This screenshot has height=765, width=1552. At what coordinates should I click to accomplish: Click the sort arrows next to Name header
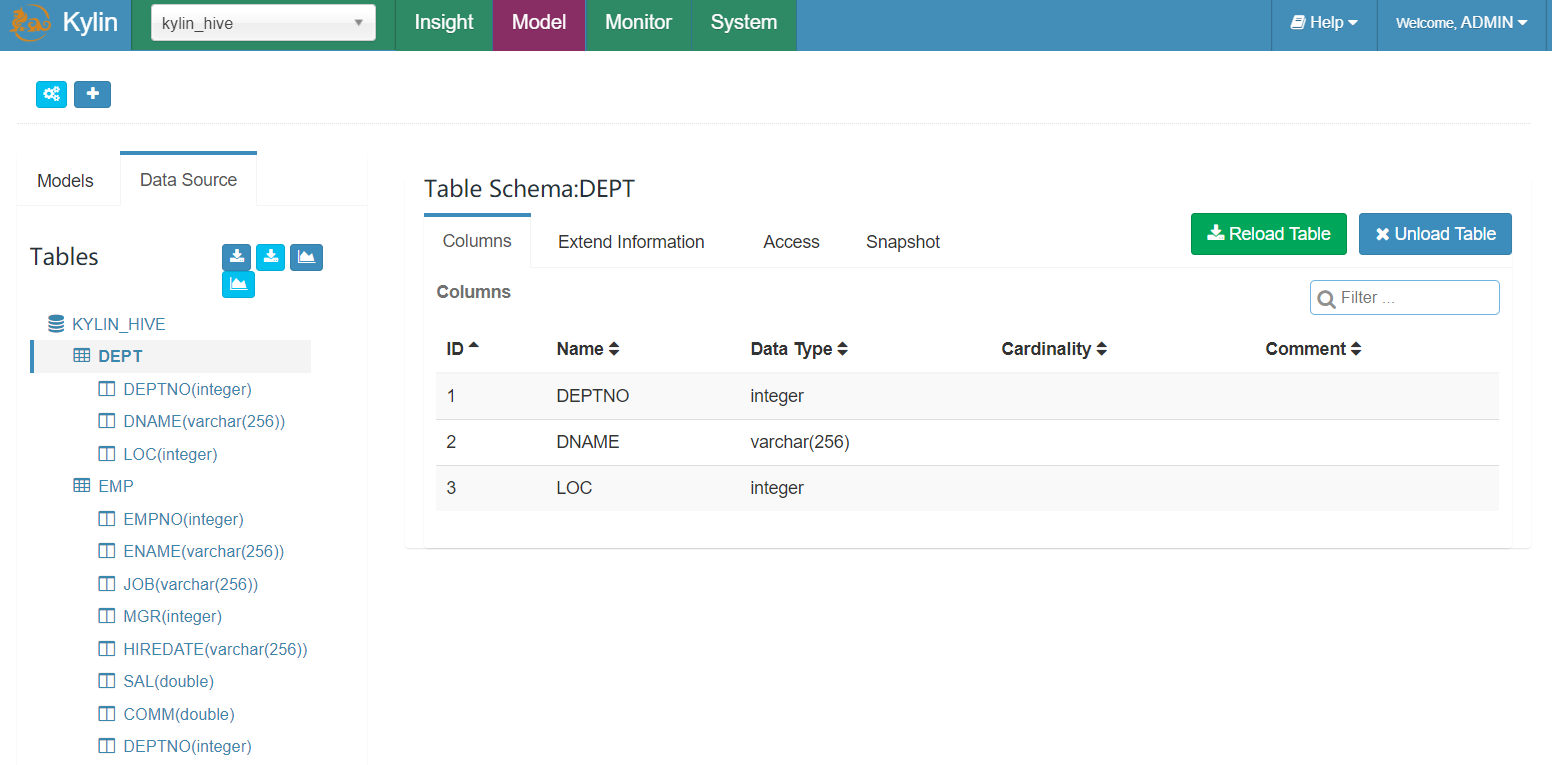pyautogui.click(x=614, y=349)
